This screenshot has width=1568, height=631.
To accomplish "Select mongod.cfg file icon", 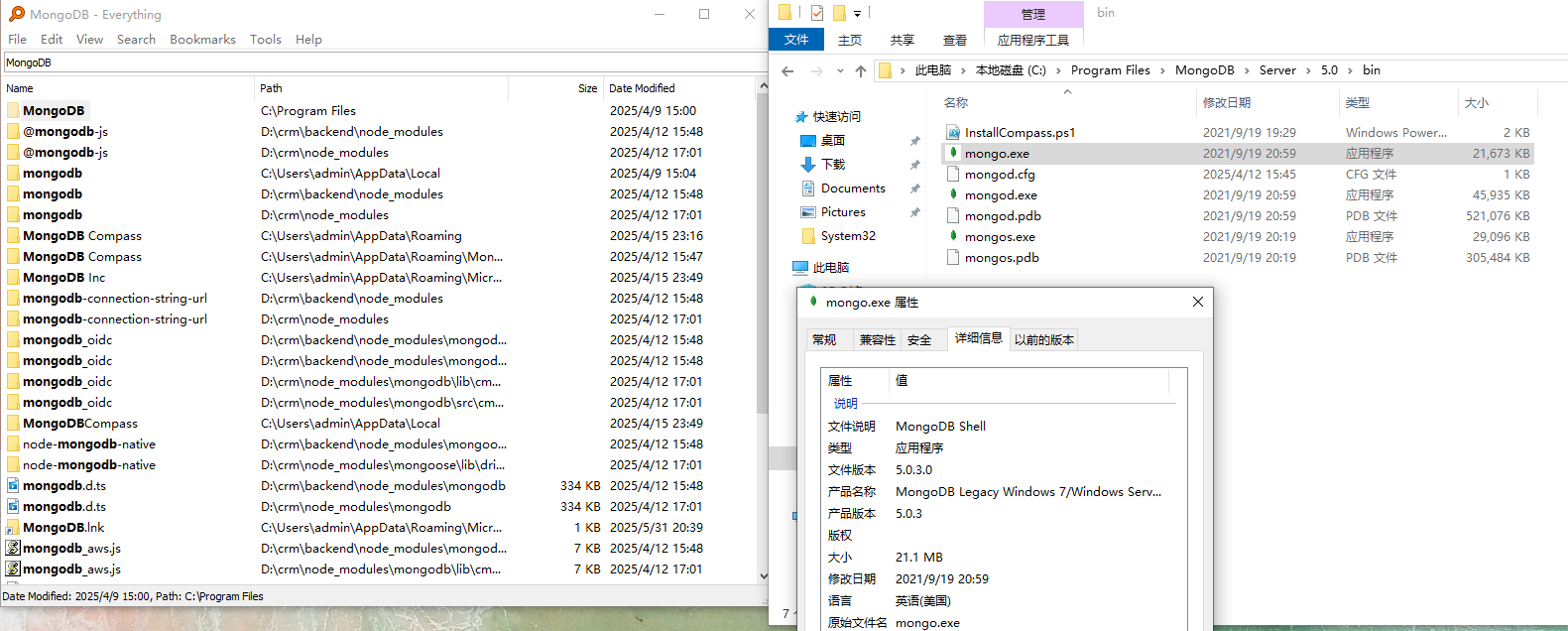I will pyautogui.click(x=953, y=174).
